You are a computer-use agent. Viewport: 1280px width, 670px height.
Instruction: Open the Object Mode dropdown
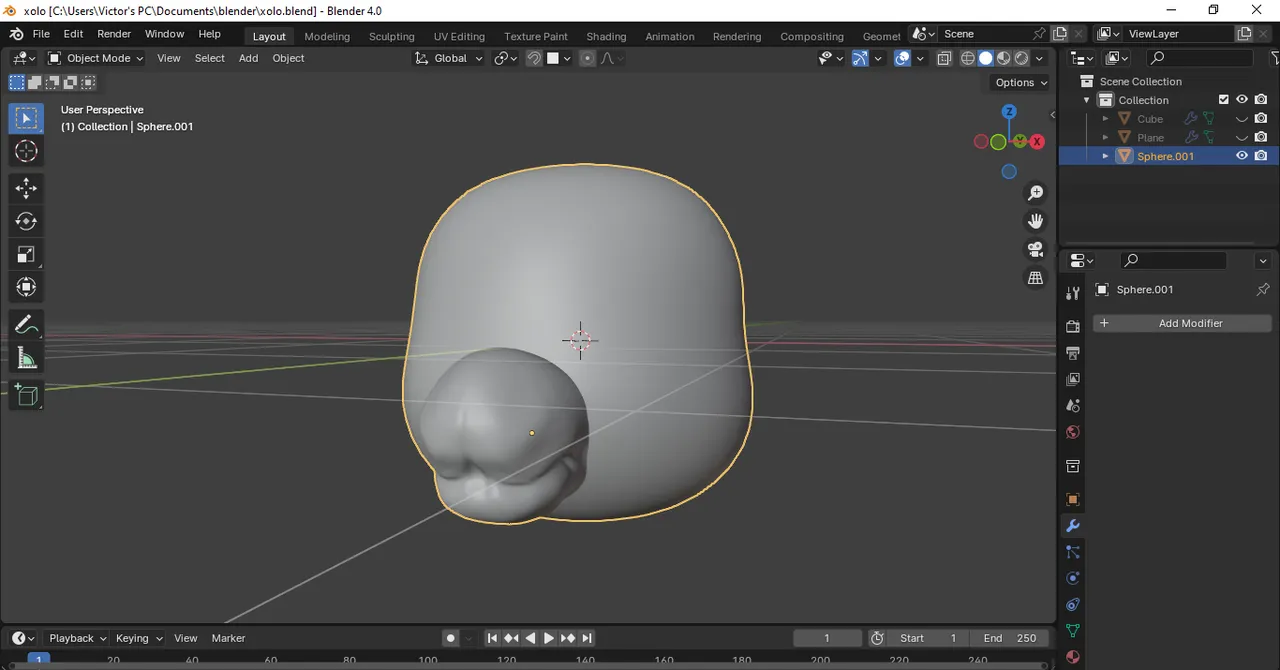point(96,58)
